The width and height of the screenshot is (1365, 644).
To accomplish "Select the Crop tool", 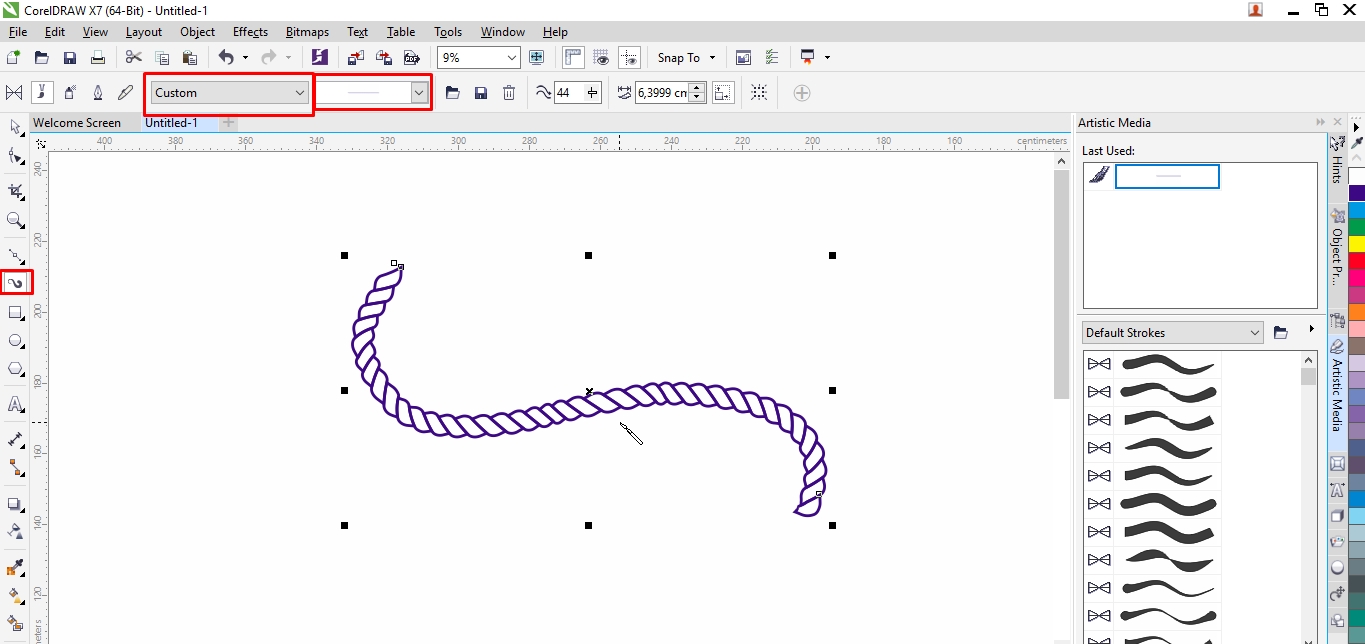I will coord(15,190).
